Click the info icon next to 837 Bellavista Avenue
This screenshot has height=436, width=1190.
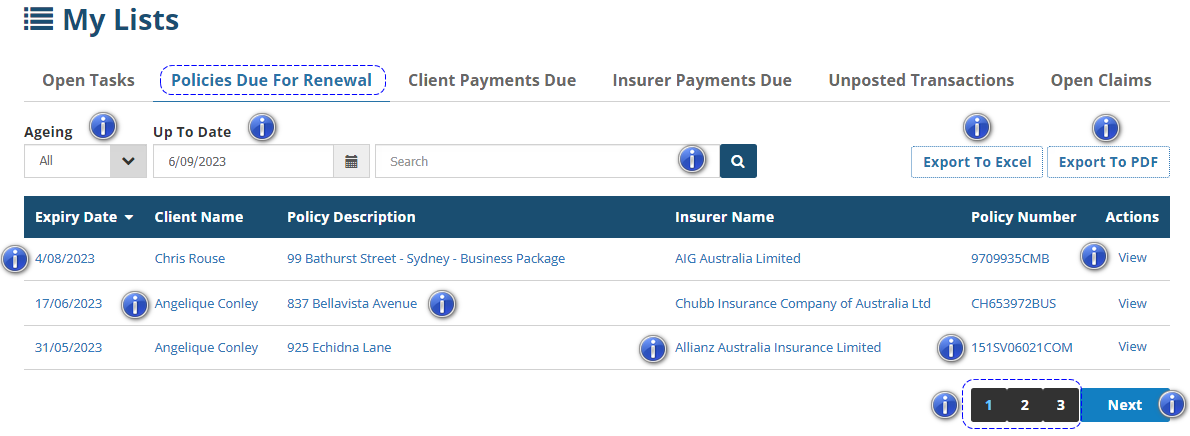pos(442,304)
